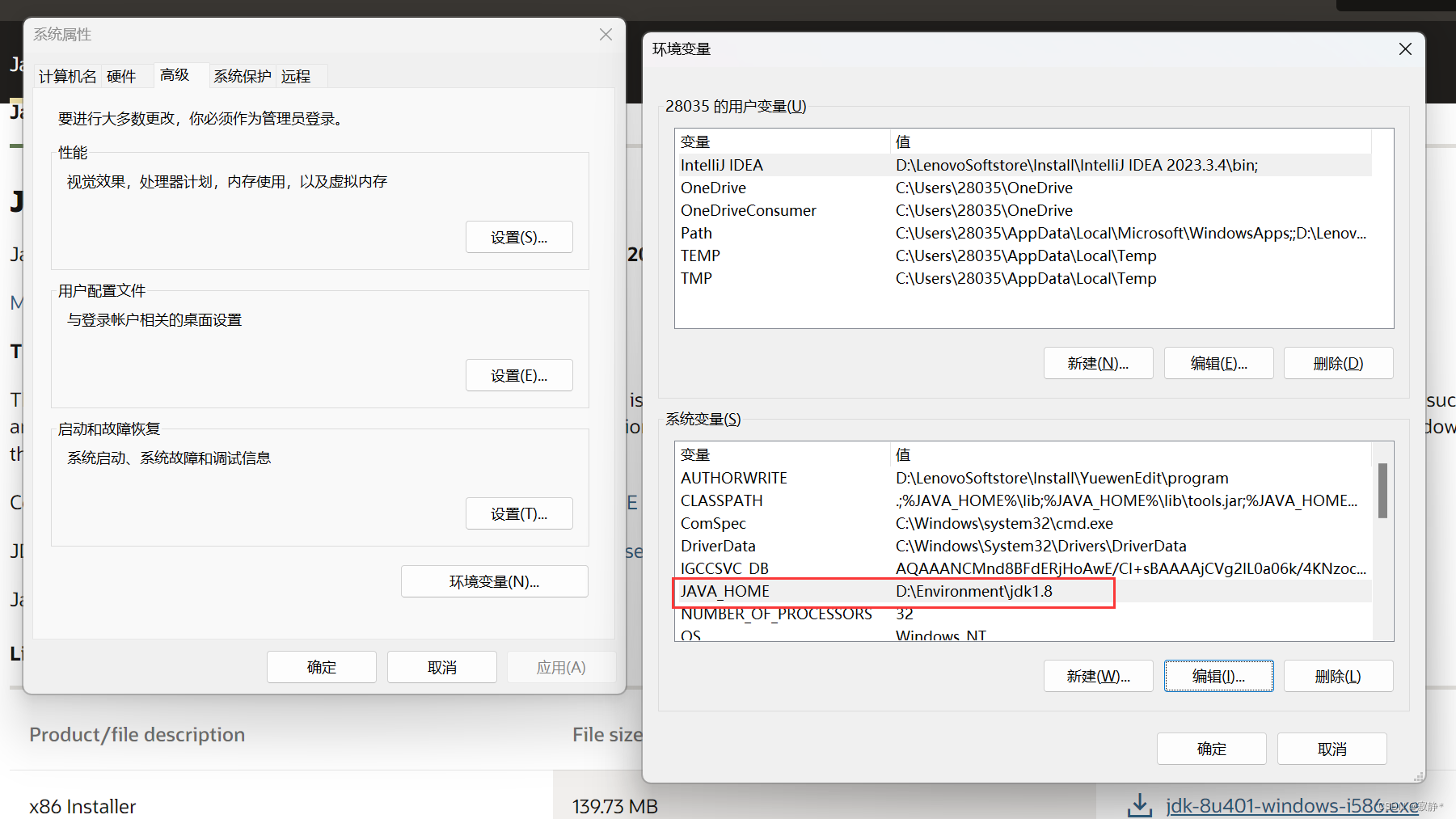Click user variables 变量 column header
1456x819 pixels.
pos(783,141)
